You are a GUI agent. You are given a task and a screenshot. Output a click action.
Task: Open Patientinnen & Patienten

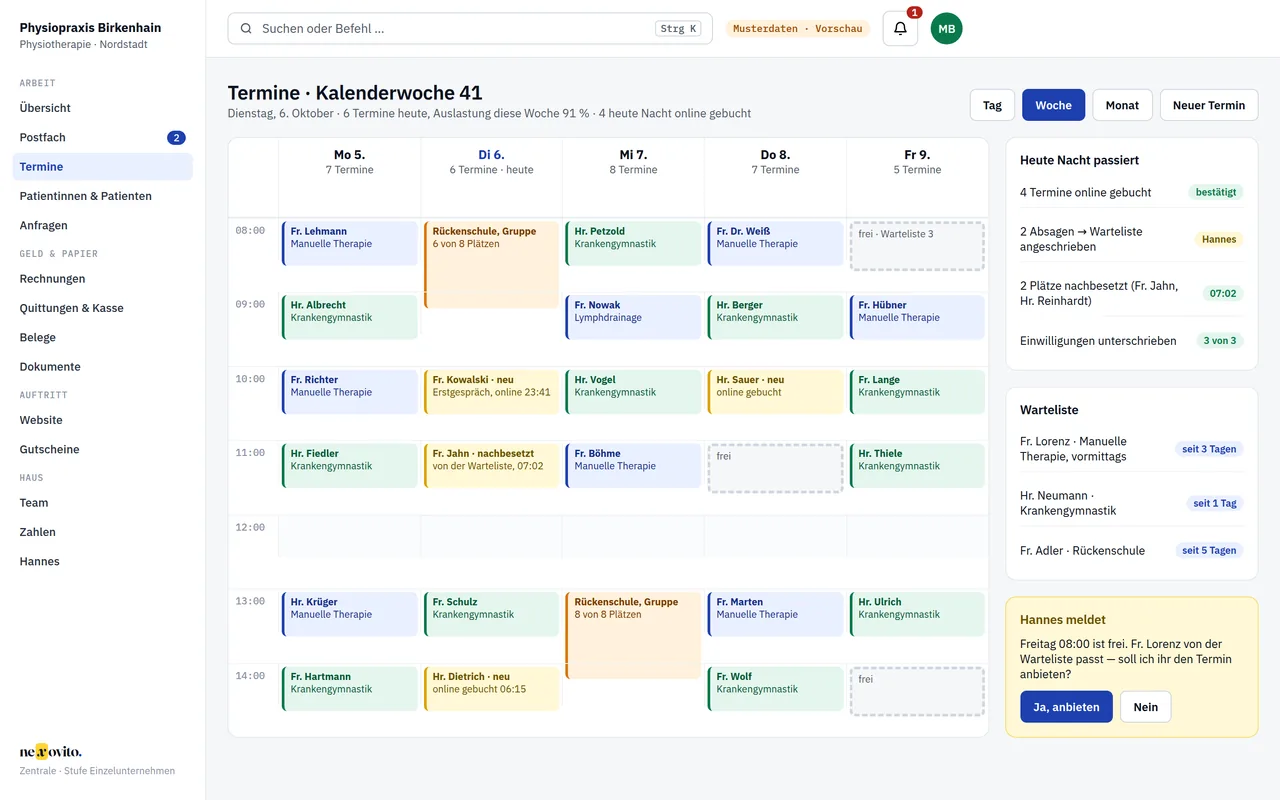coord(102,196)
